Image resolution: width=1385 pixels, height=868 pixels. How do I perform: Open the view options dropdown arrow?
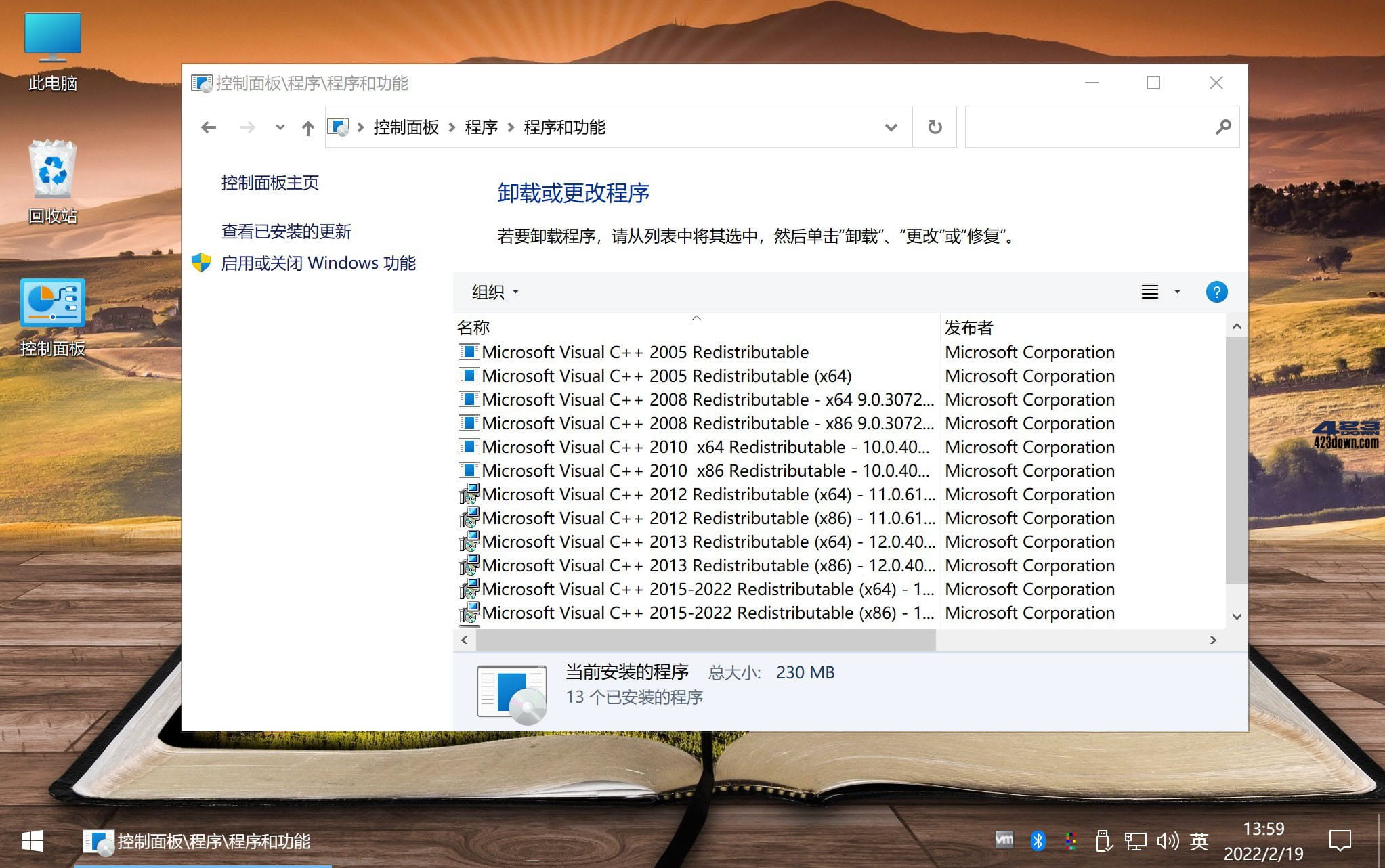(x=1176, y=291)
